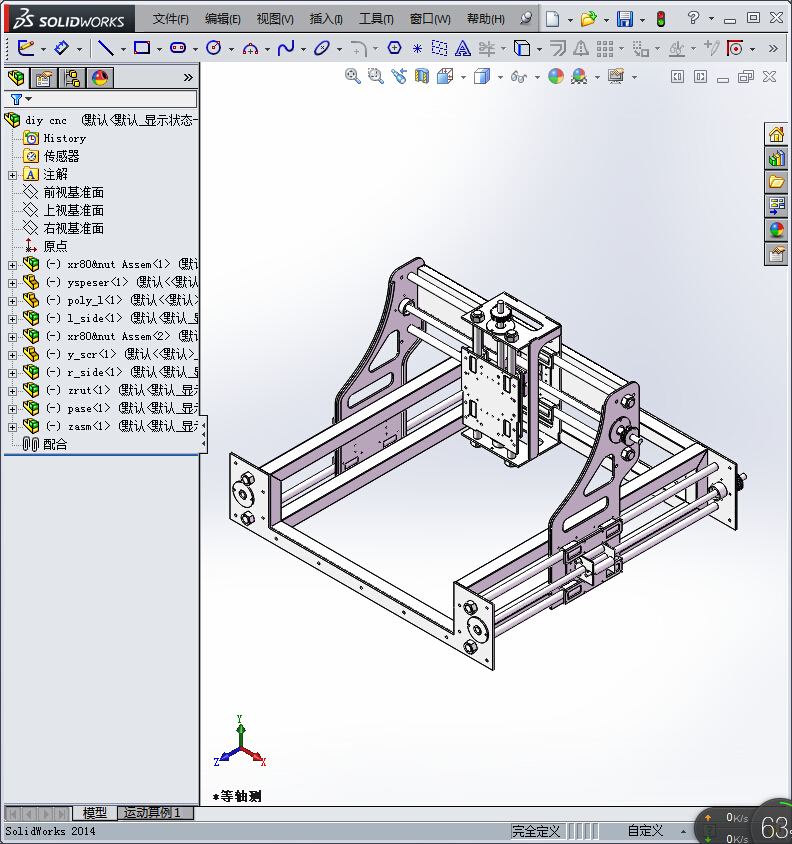Select the Sketch tool icon
The width and height of the screenshot is (792, 844).
click(25, 48)
